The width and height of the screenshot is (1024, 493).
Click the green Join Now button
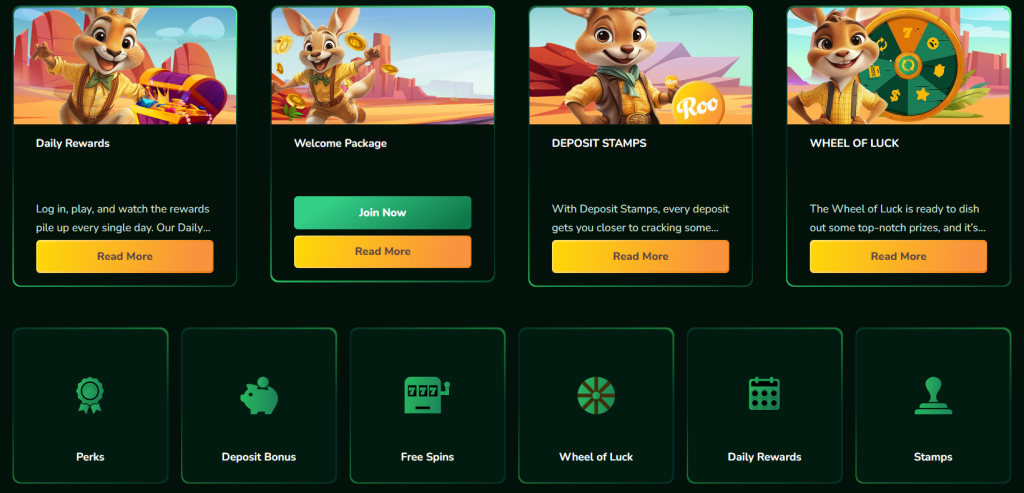[x=382, y=212]
